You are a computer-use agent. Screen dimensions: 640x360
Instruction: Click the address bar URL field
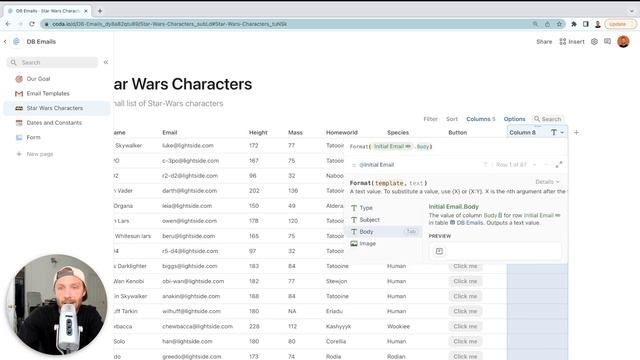286,24
